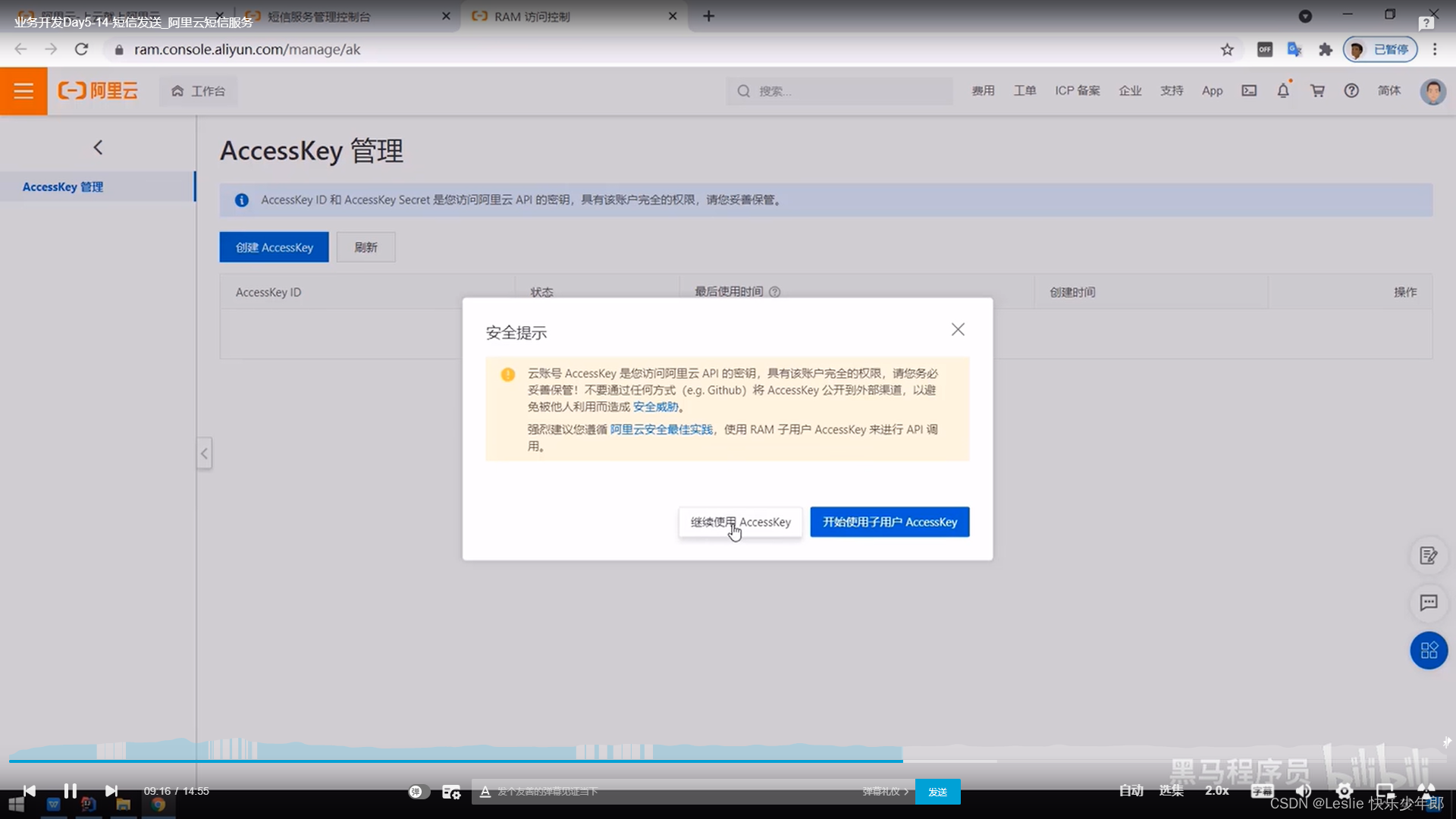Screen dimensions: 1456x819
Task: Open the 自动 quality selector
Action: (x=1131, y=791)
